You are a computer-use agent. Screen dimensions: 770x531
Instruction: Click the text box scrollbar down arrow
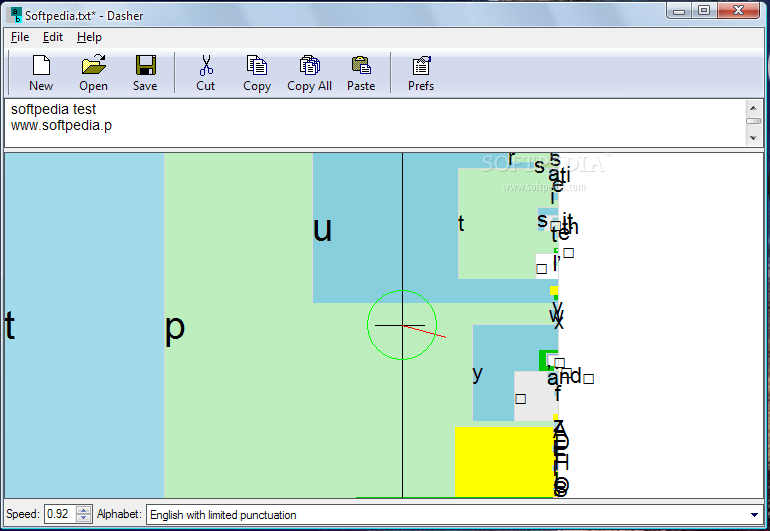click(753, 138)
